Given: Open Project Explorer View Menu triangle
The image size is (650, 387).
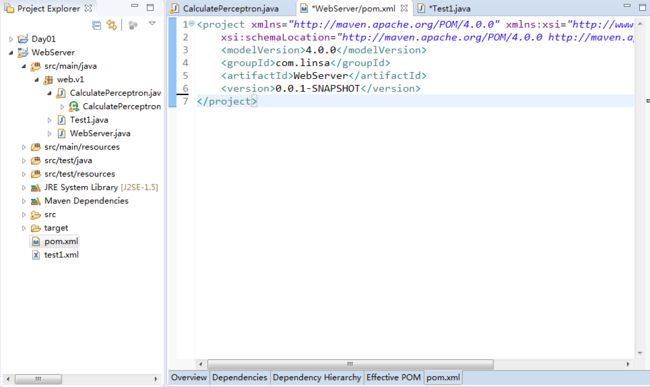Looking at the screenshot, I should (152, 24).
